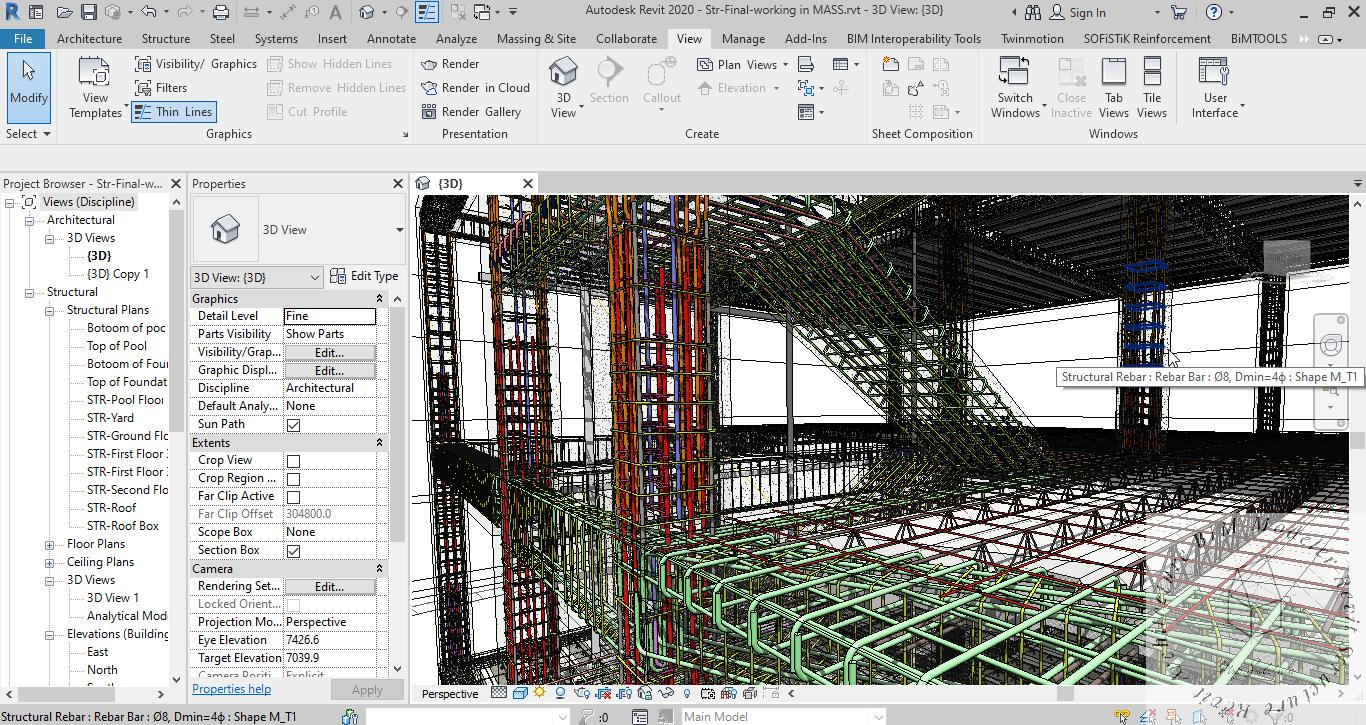Click the 3D View house icon
Image resolution: width=1366 pixels, height=725 pixels.
[564, 72]
